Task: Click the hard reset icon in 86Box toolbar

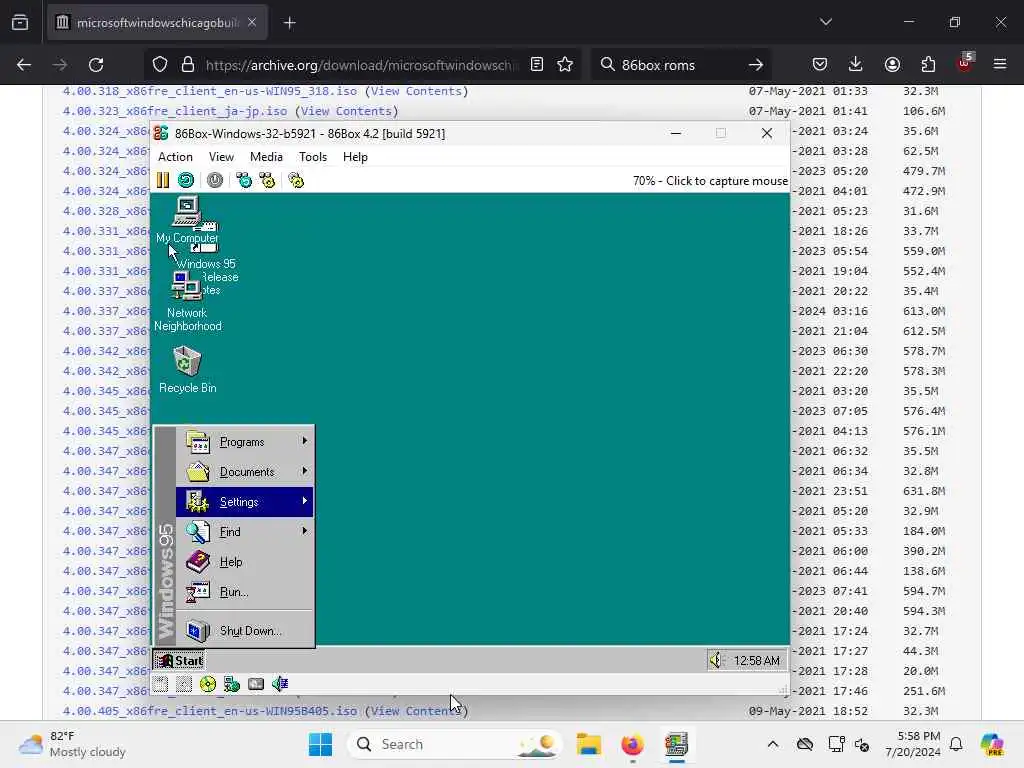Action: click(x=186, y=180)
